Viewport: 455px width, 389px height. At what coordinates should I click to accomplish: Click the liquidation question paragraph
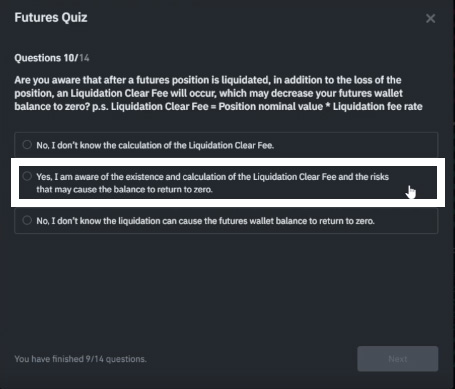point(218,93)
